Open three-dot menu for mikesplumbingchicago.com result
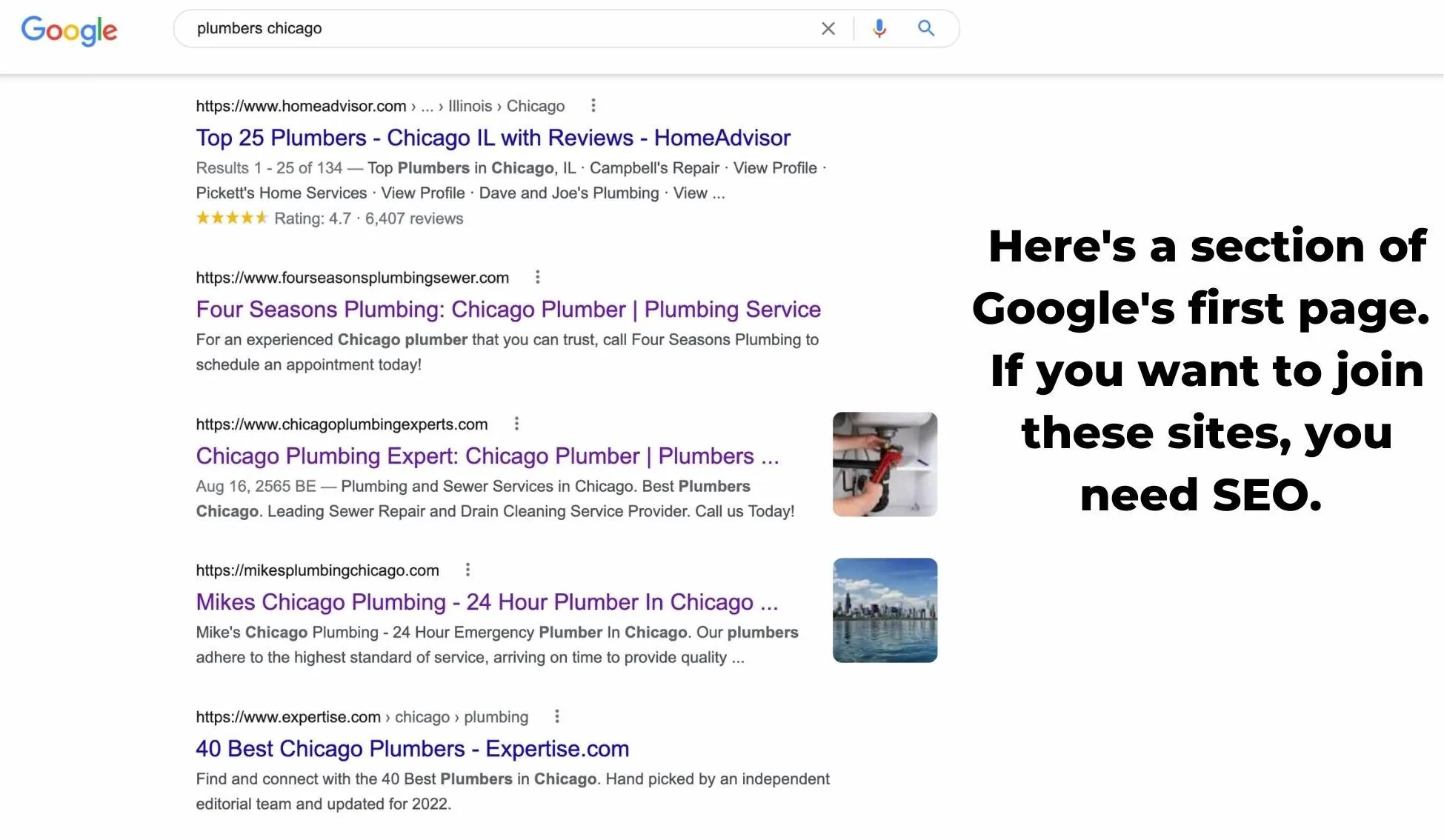This screenshot has width=1444, height=840. click(468, 570)
